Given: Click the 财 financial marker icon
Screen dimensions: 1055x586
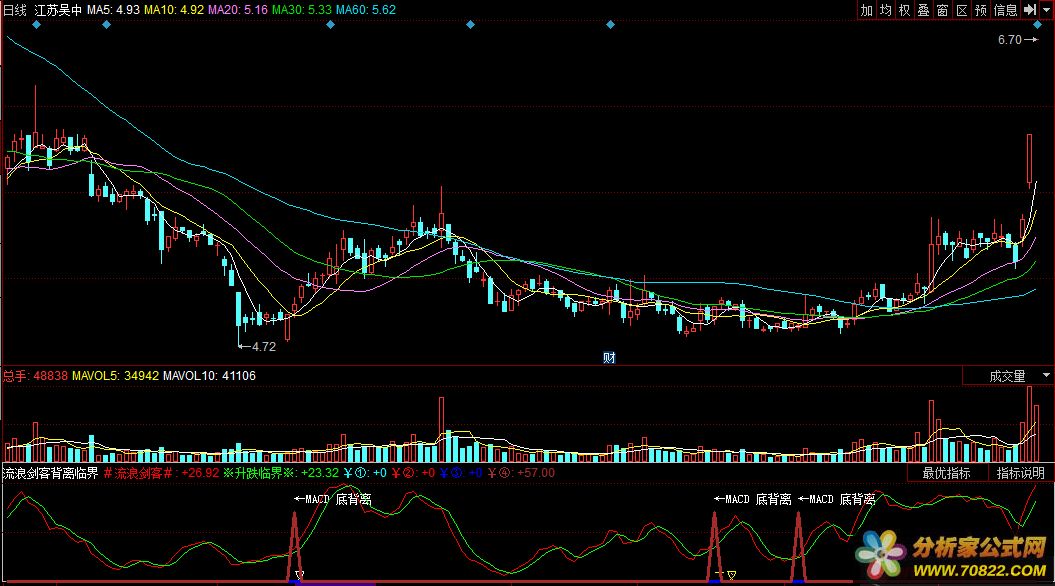Looking at the screenshot, I should pyautogui.click(x=609, y=358).
